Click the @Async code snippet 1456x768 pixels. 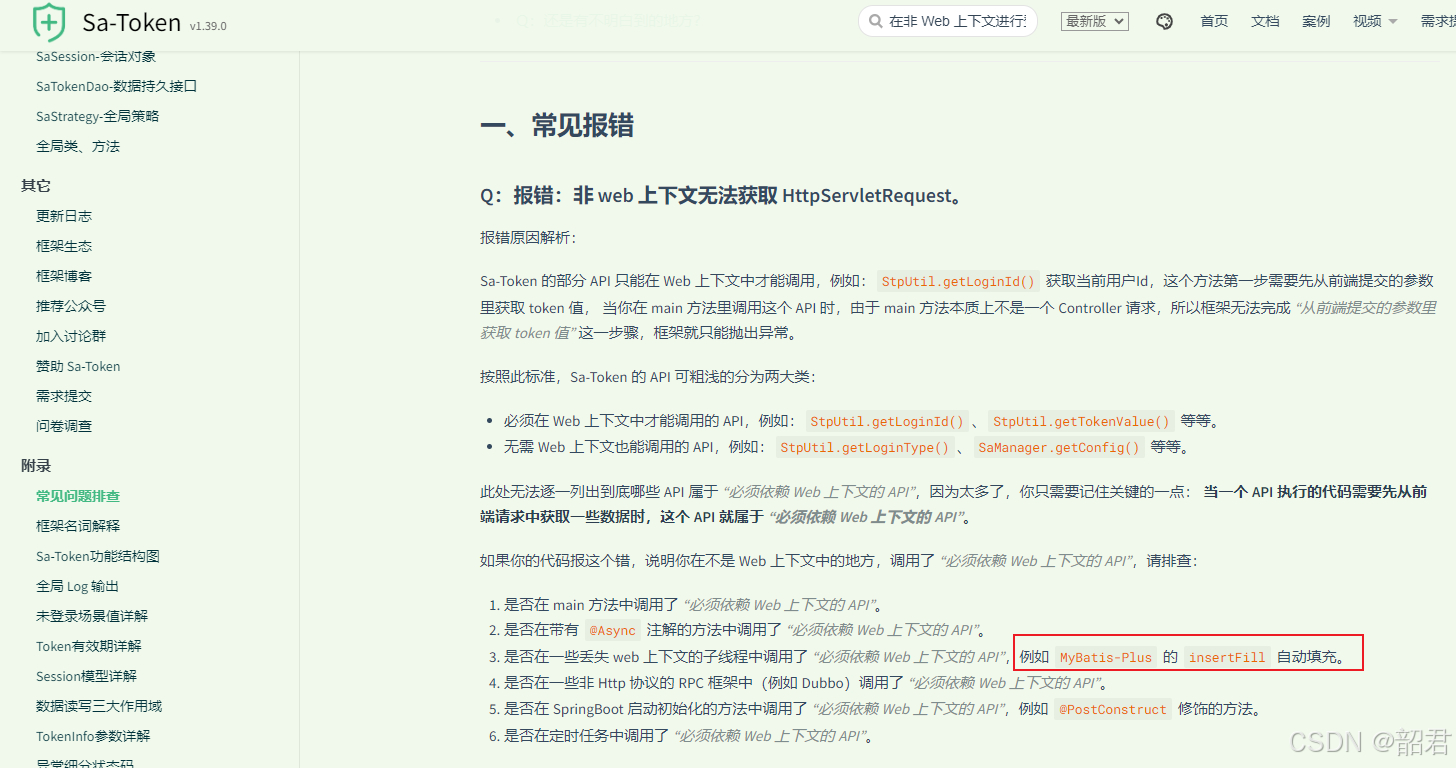612,630
